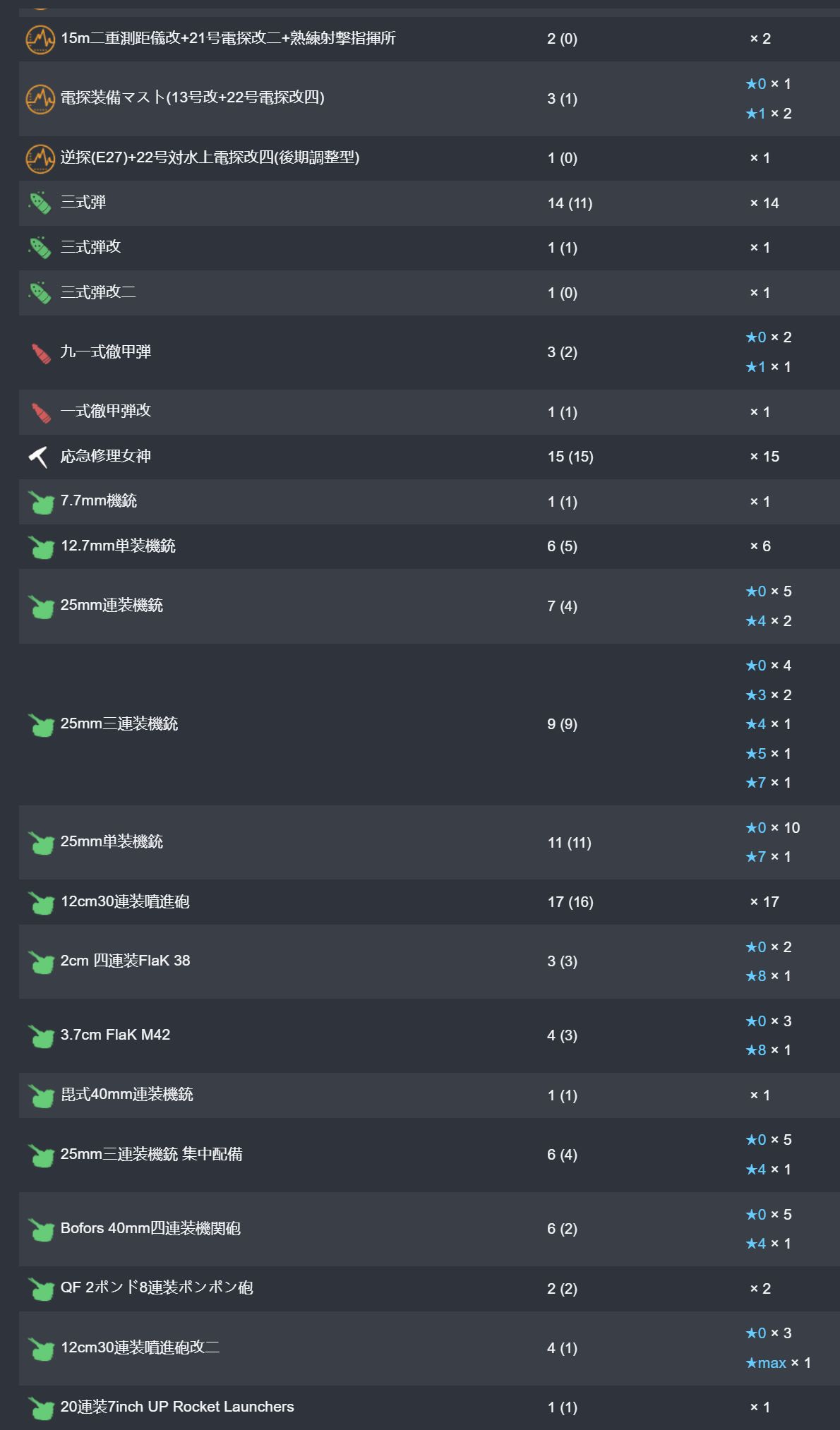The image size is (840, 1430).
Task: Click the 17 (16) count for 12cm30連装噴進砲
Action: click(570, 902)
